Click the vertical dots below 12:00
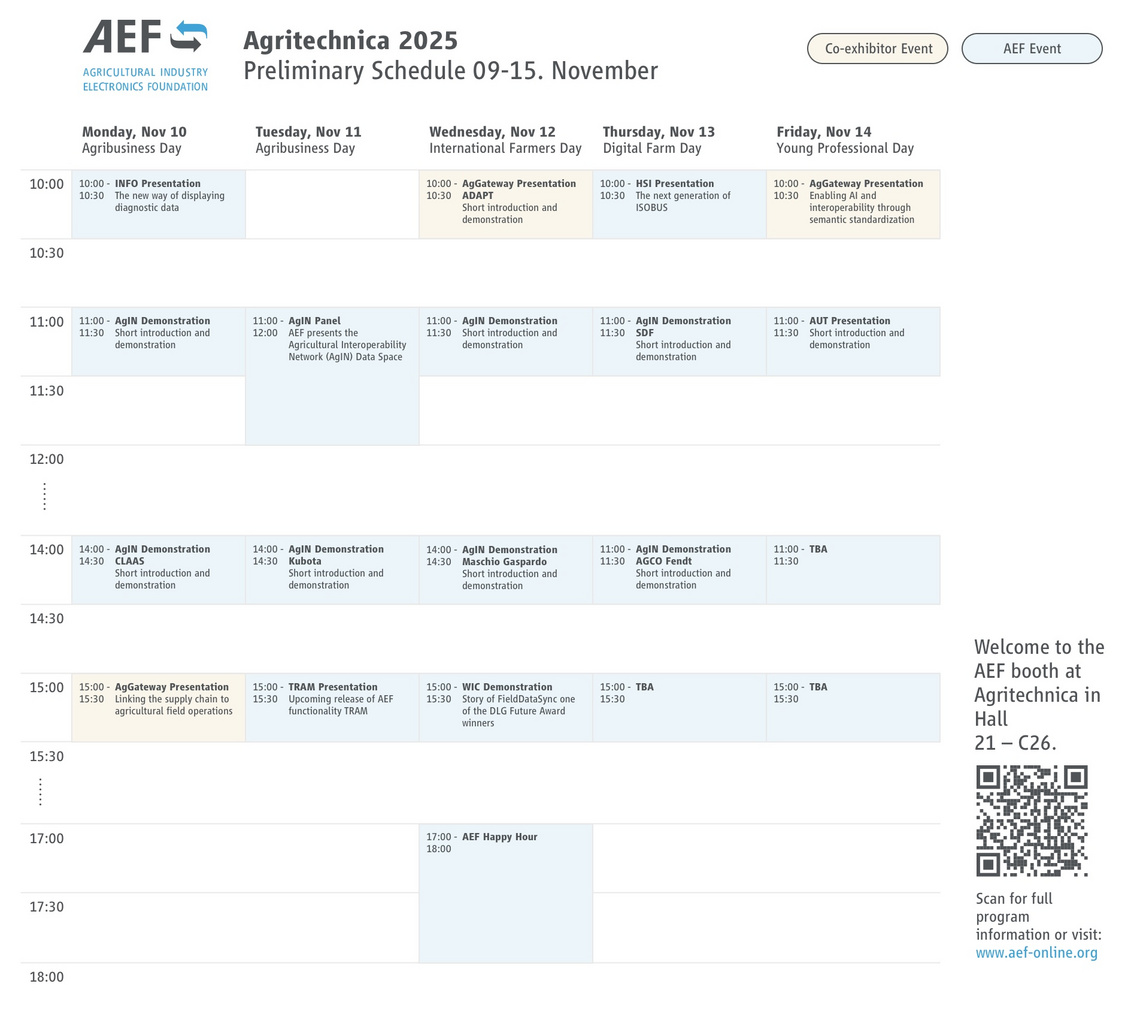The image size is (1140, 1020). (45, 497)
